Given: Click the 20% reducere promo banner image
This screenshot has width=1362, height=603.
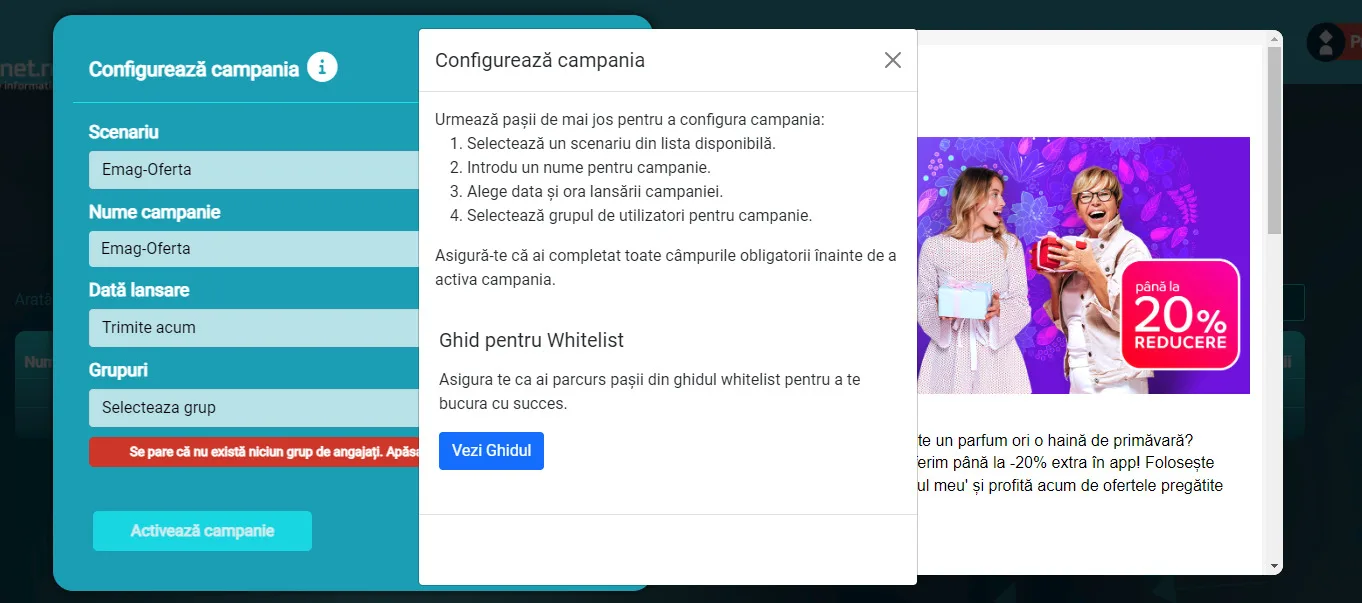Looking at the screenshot, I should tap(1084, 265).
